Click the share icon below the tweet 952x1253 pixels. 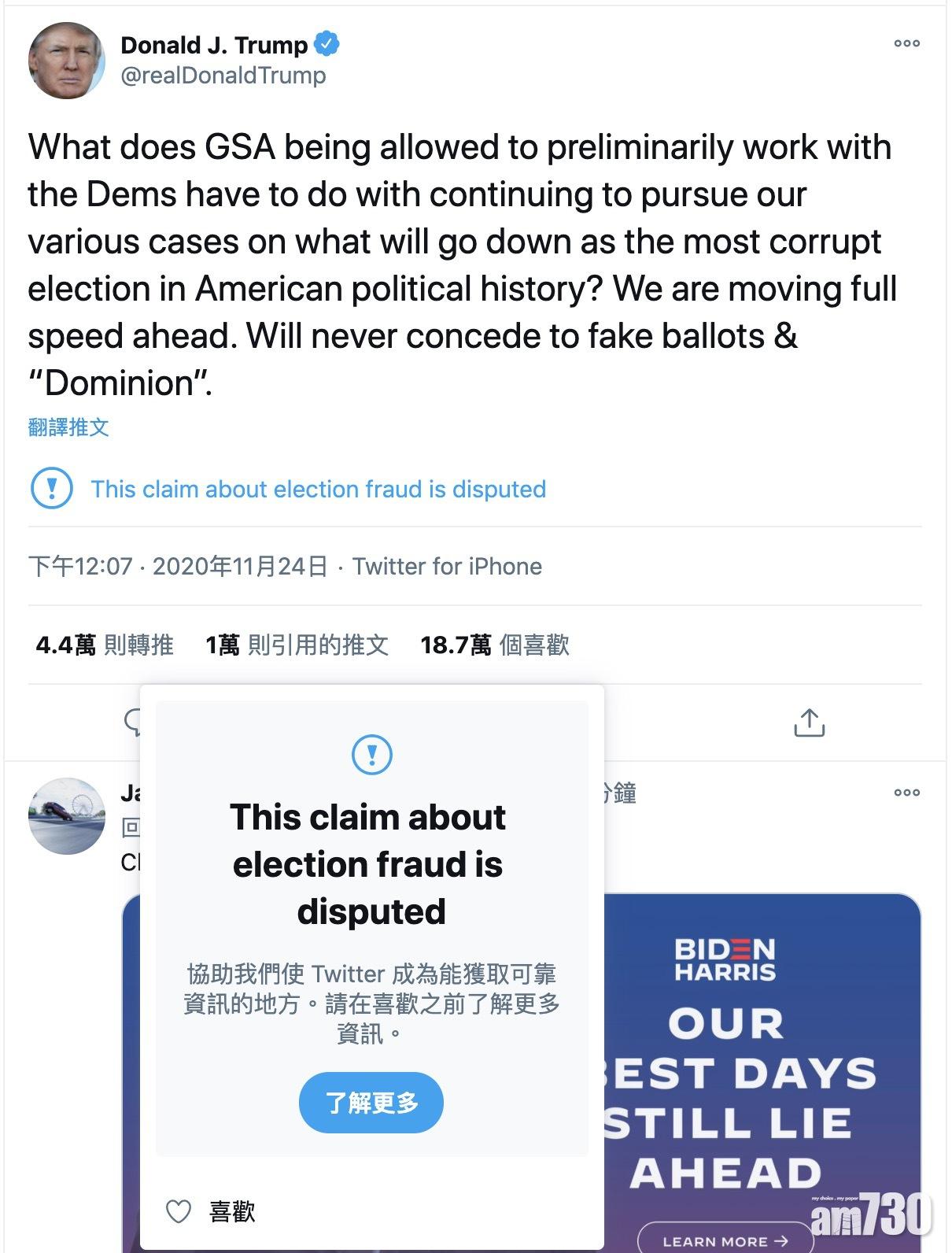pos(809,722)
